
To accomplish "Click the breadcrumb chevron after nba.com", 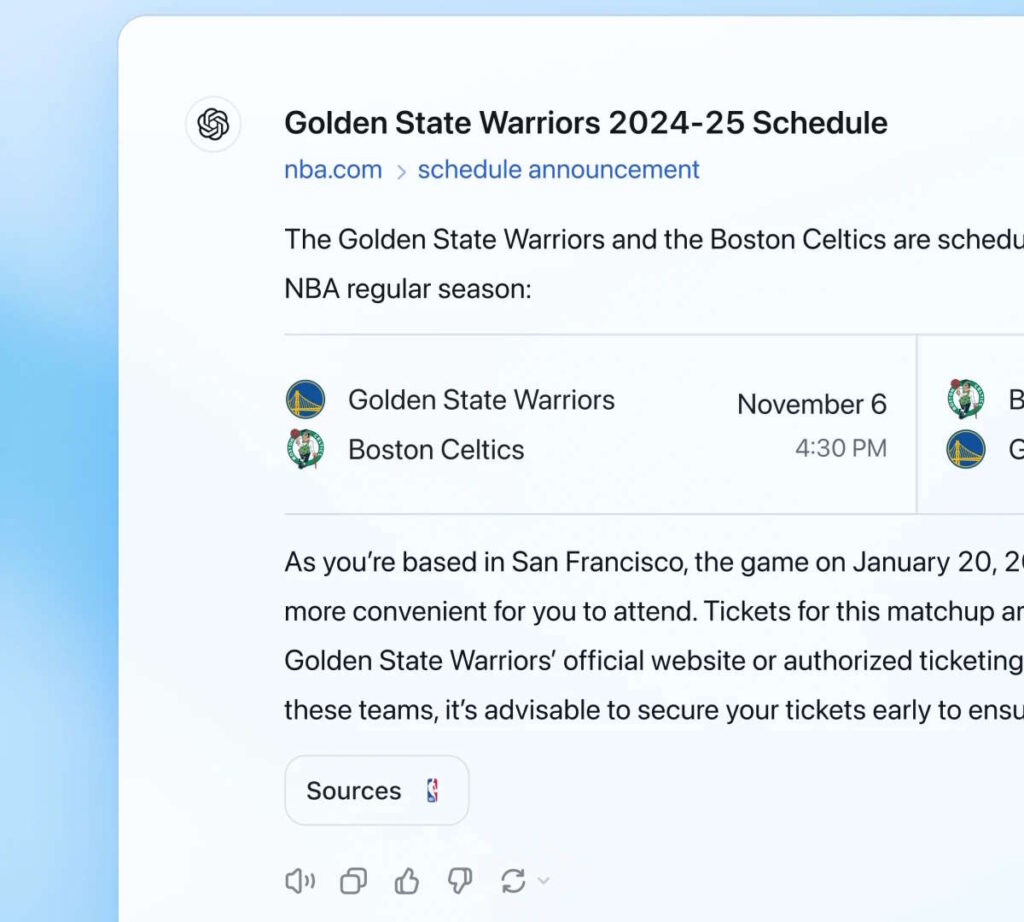I will coord(401,171).
